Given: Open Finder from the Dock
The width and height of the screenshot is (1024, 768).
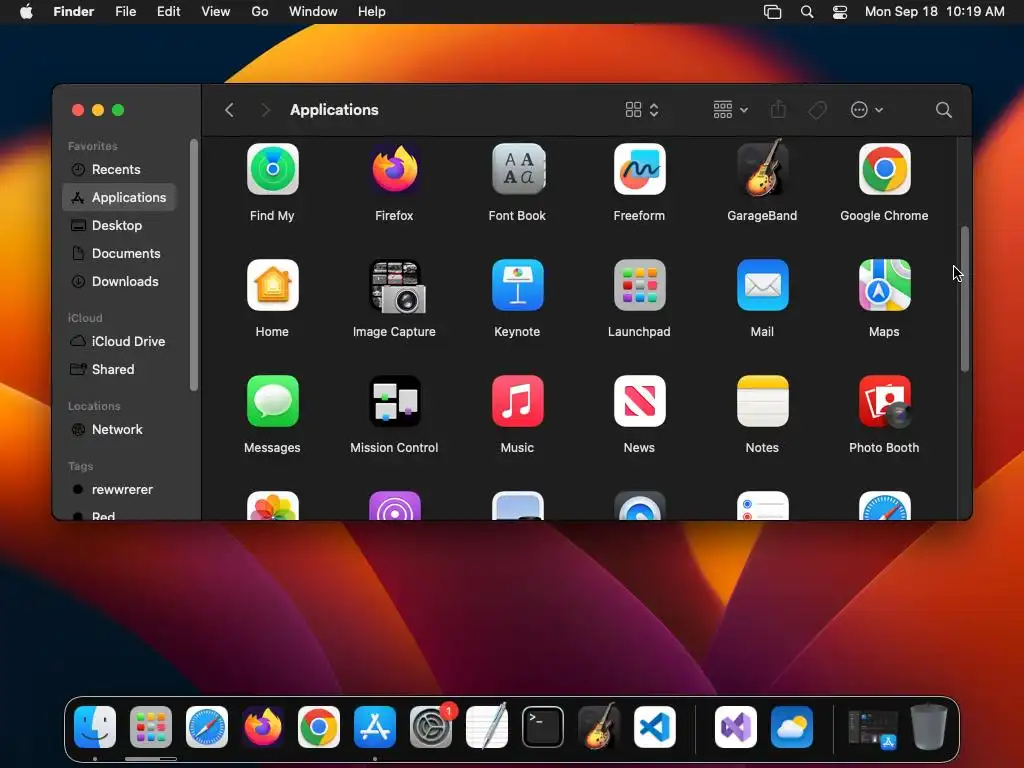Looking at the screenshot, I should pyautogui.click(x=95, y=727).
